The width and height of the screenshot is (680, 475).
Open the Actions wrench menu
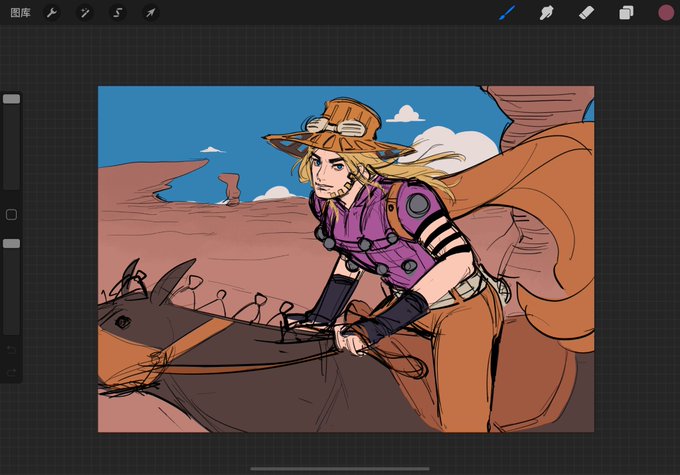52,13
